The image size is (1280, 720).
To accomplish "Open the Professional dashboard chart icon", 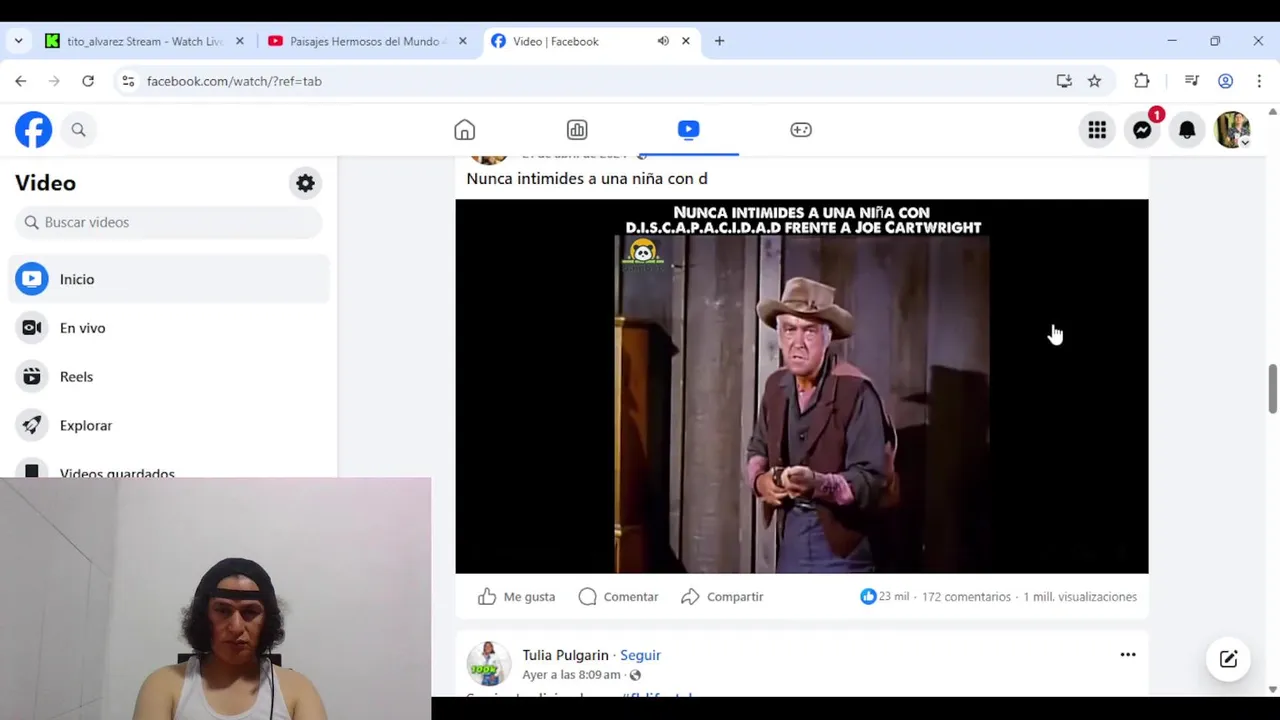I will tap(577, 130).
